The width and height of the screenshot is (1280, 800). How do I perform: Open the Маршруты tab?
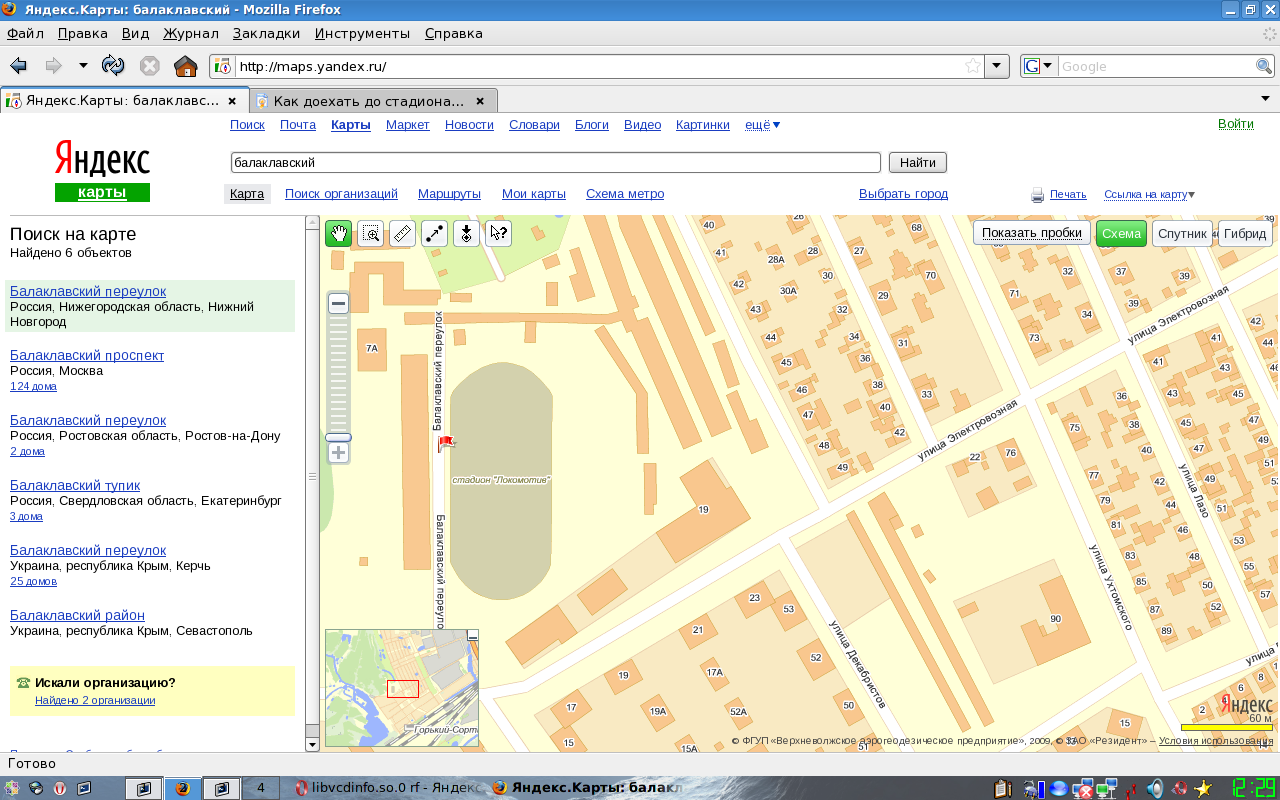(449, 194)
